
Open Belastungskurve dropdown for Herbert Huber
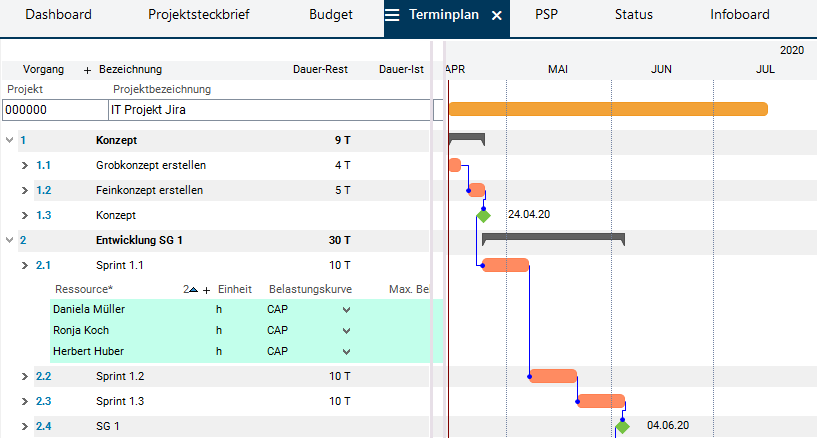coord(346,352)
